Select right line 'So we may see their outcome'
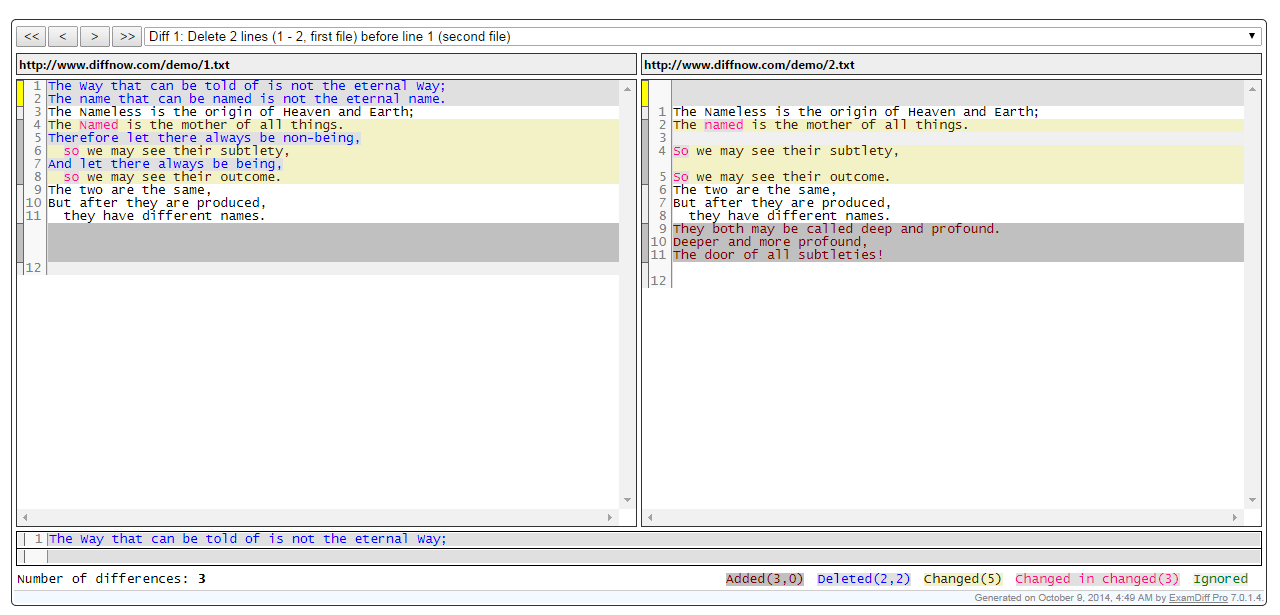Screen dimensions: 1280x615 tap(782, 177)
